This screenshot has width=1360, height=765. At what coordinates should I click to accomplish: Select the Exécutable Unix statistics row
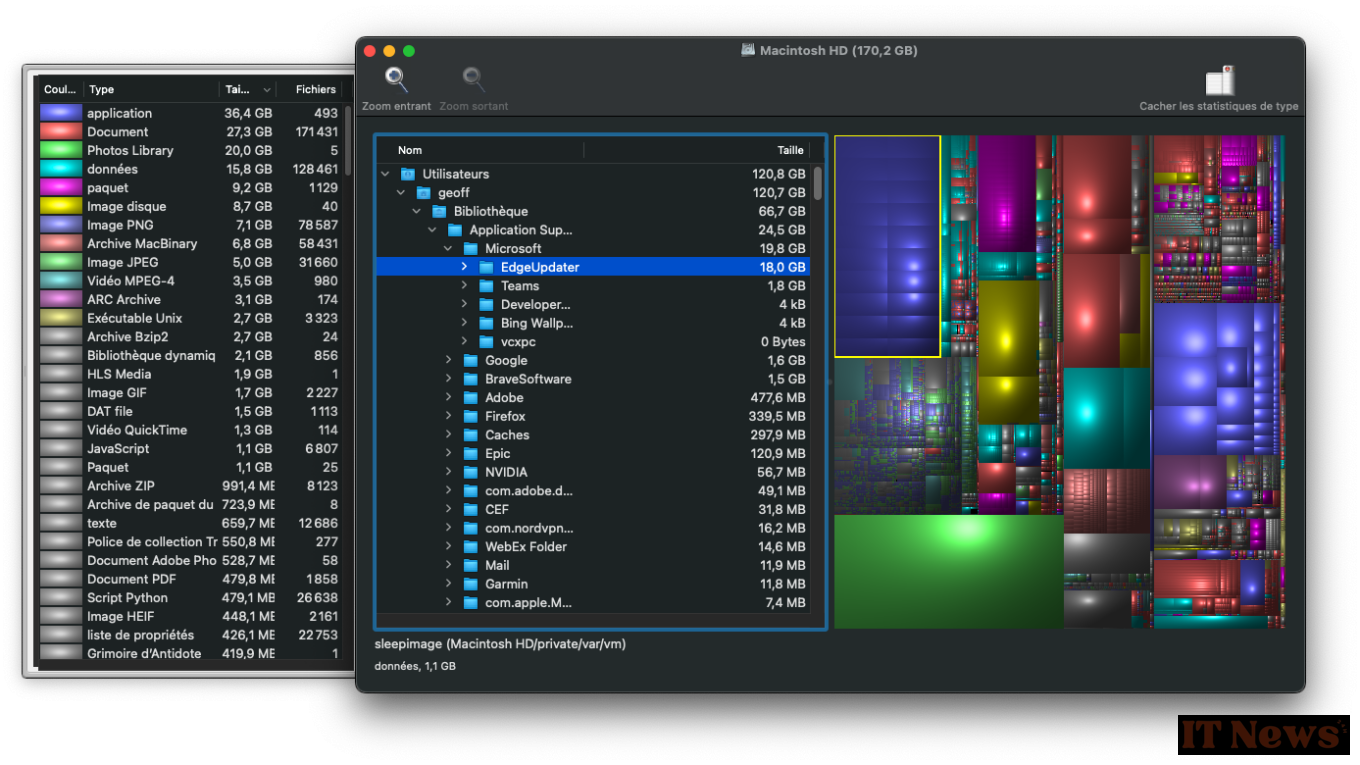190,318
